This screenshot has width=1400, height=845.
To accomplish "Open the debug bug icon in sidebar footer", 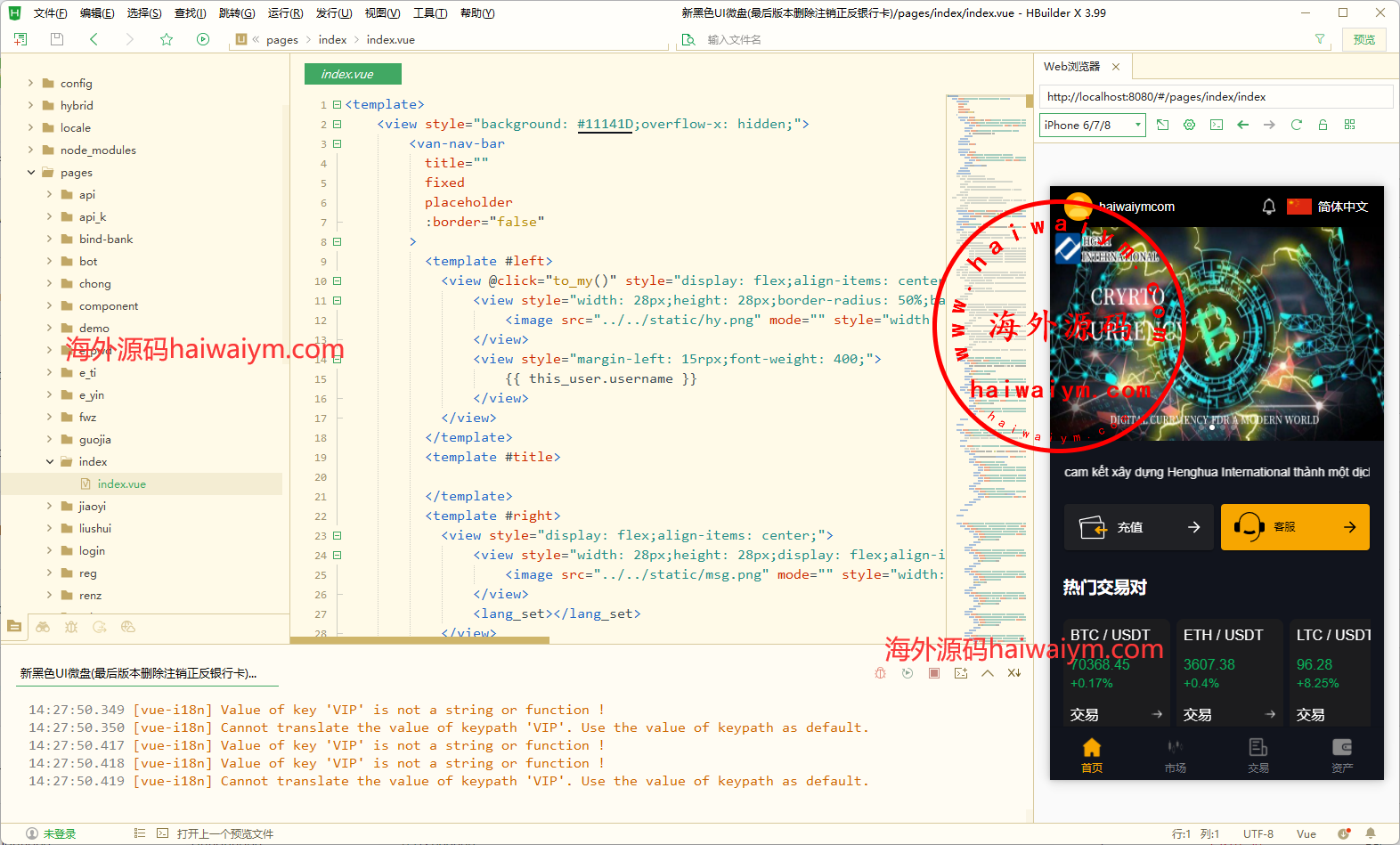I will (71, 627).
